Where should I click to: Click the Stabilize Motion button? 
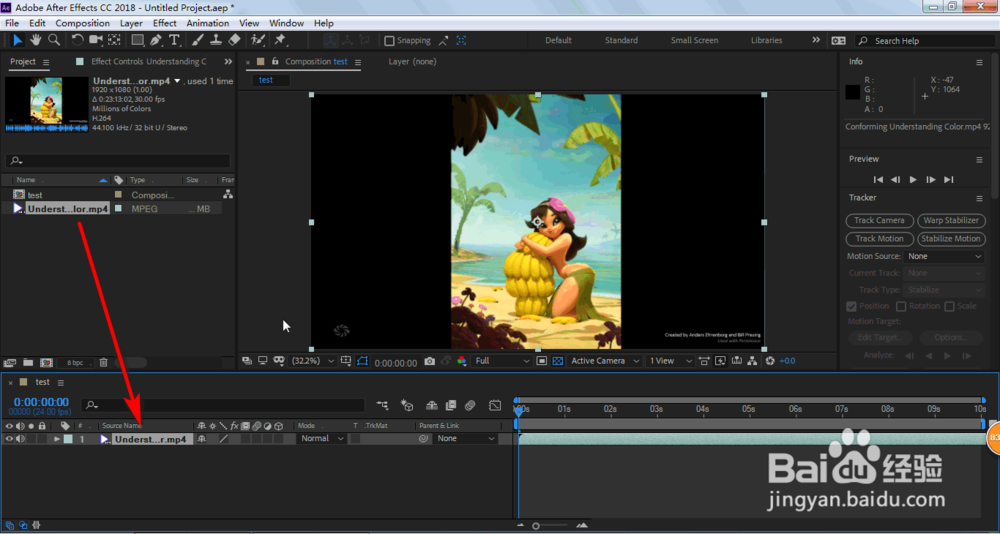[x=951, y=239]
